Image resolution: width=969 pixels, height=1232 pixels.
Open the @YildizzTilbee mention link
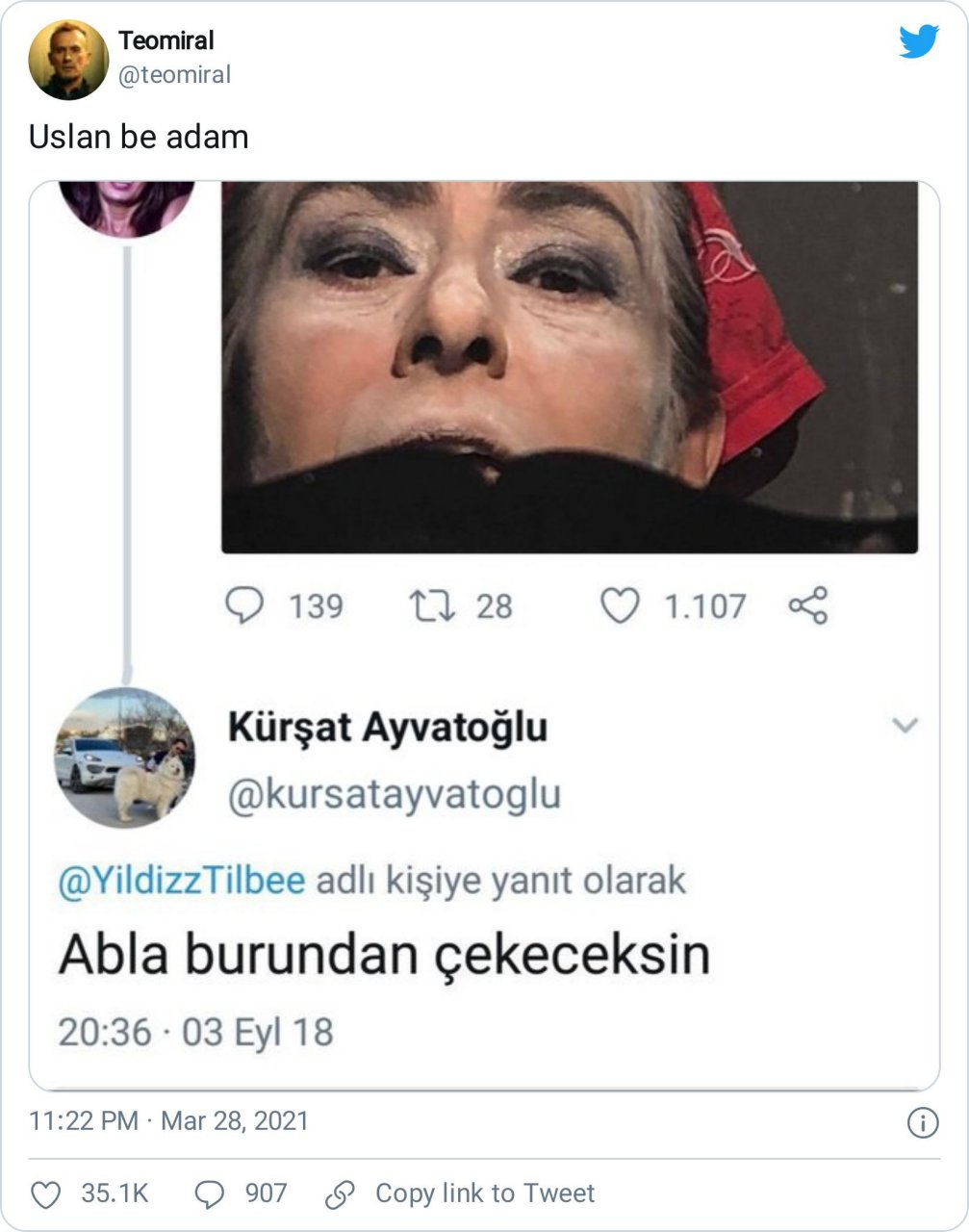coord(182,881)
